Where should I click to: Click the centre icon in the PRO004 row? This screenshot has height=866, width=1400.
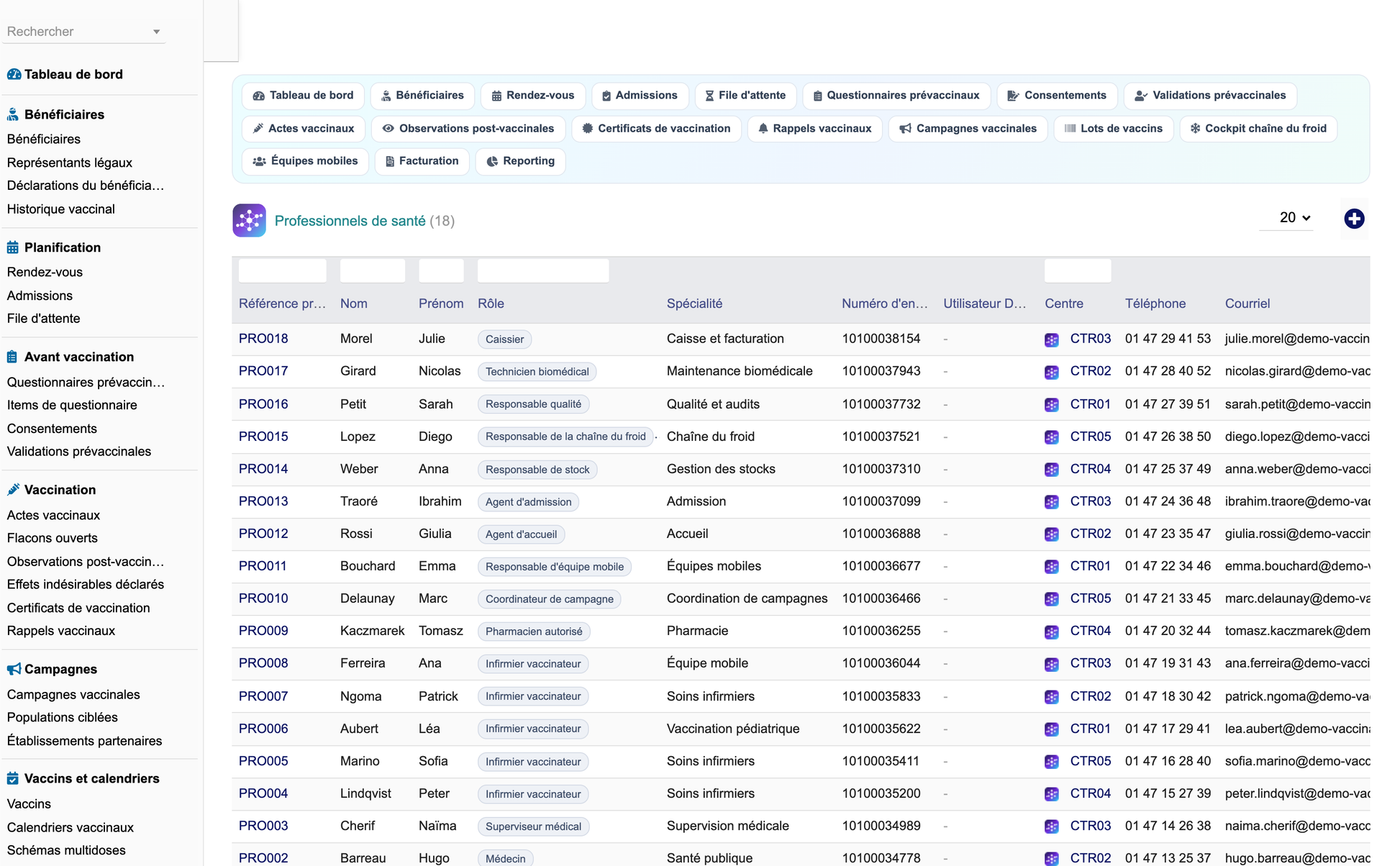(x=1052, y=794)
